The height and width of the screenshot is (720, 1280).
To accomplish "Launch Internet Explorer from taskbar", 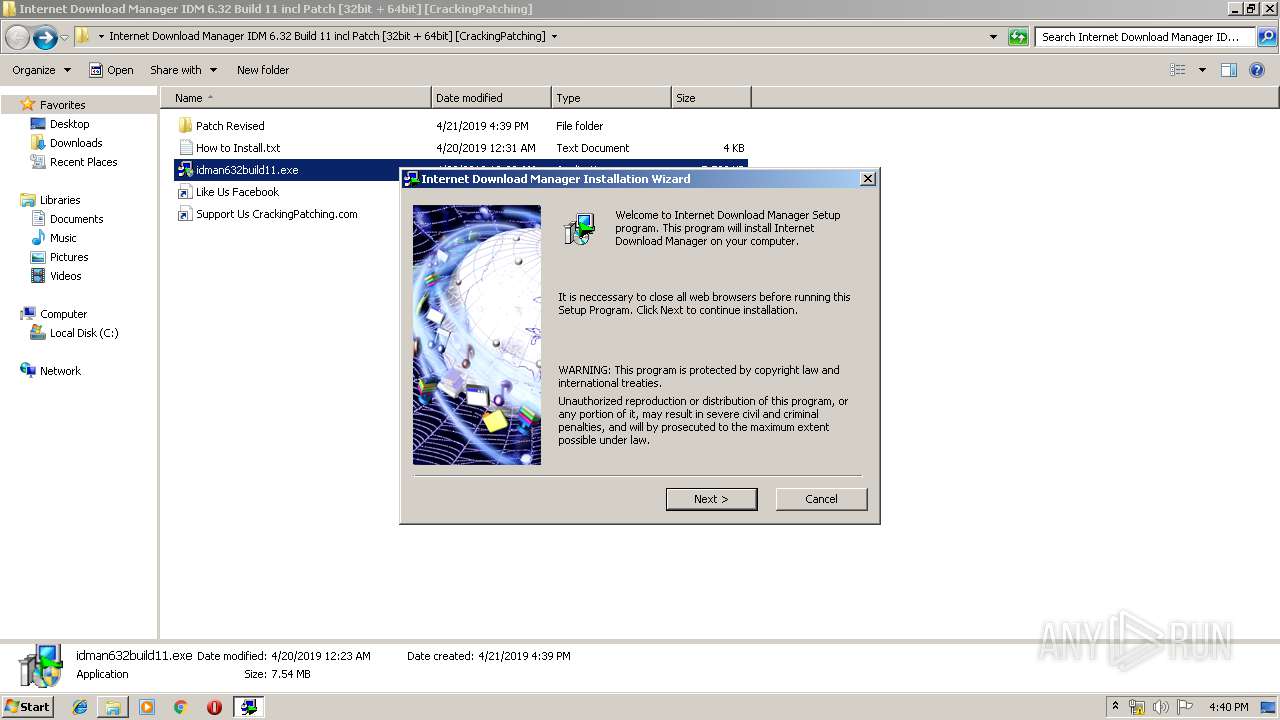I will pyautogui.click(x=80, y=707).
